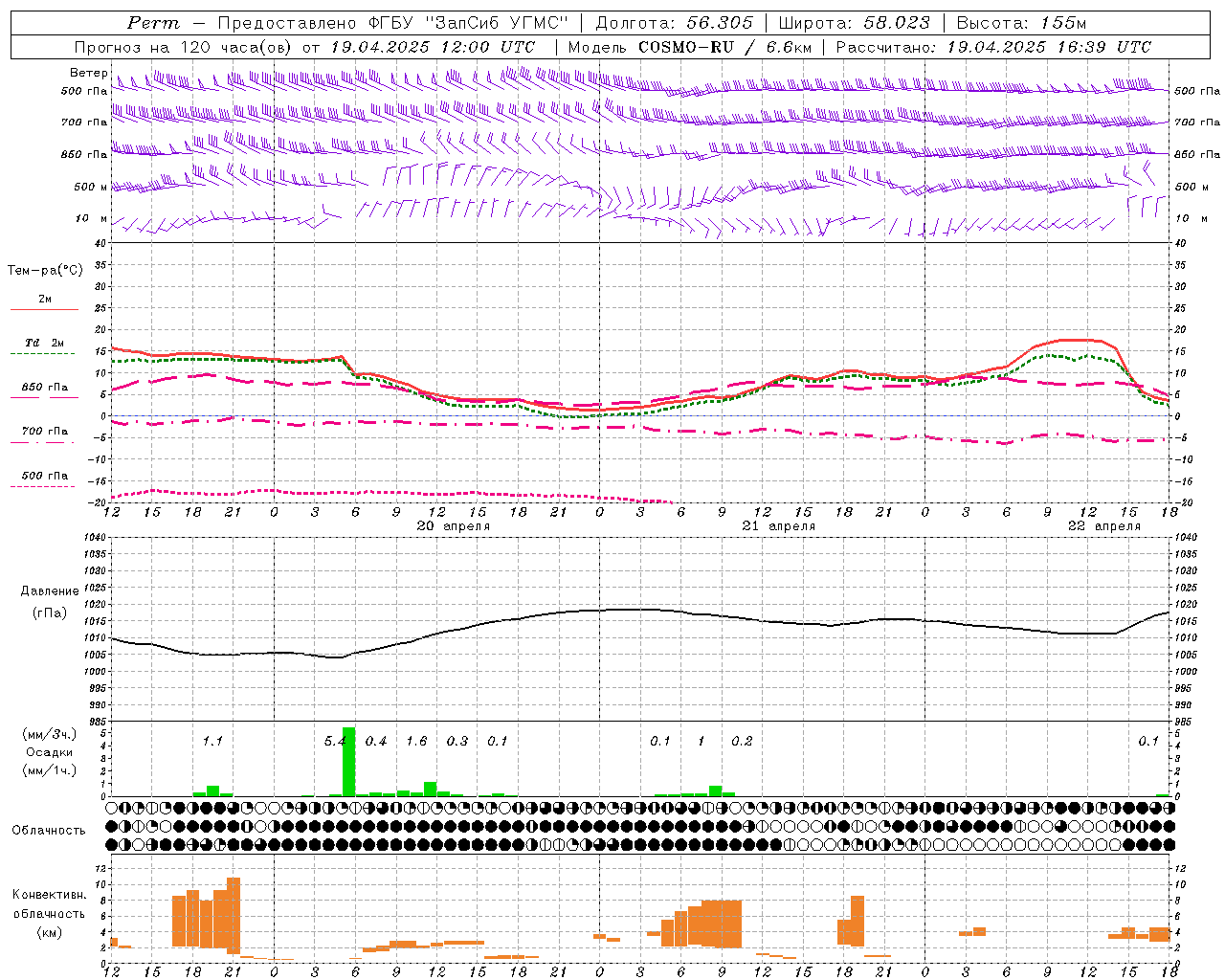Click the "10 м" wind level label on left
The height and width of the screenshot is (980, 1225).
[91, 218]
